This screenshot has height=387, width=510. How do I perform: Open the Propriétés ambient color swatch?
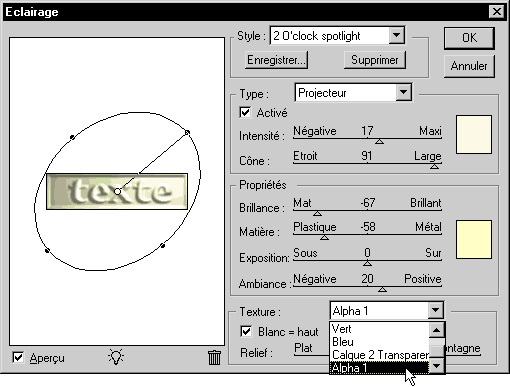[474, 239]
